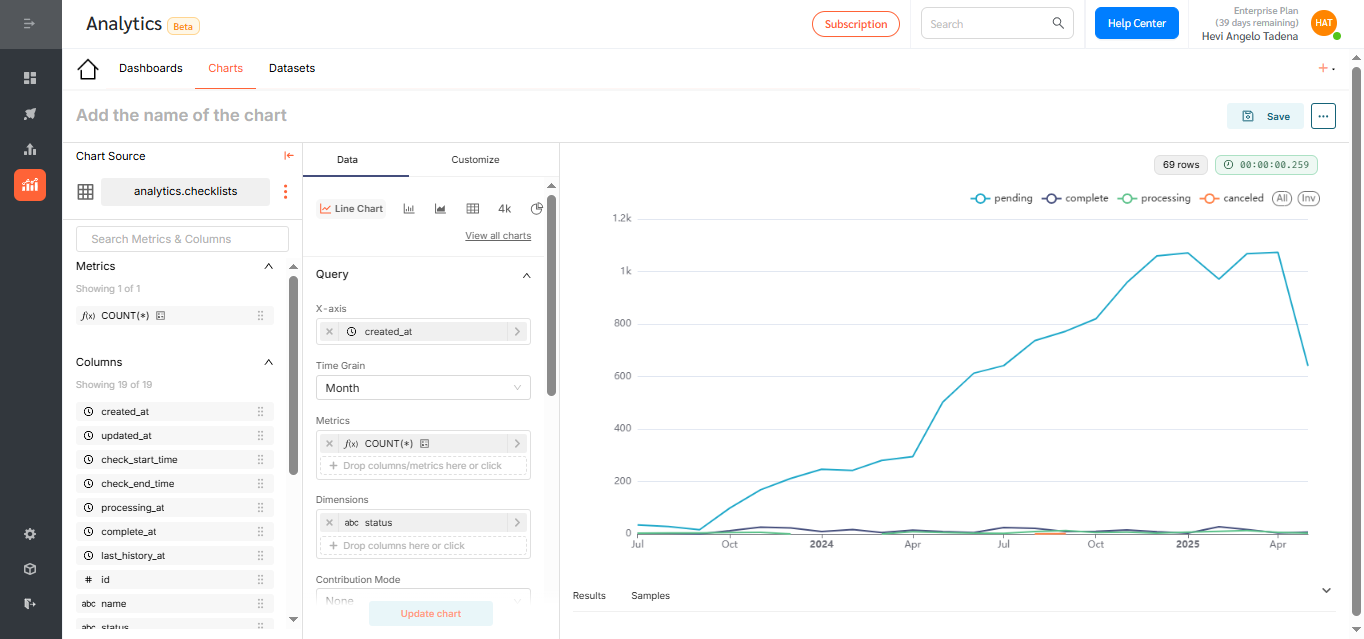Open the three-dot menu next to analytics.checklists
This screenshot has height=639, width=1364.
285,192
